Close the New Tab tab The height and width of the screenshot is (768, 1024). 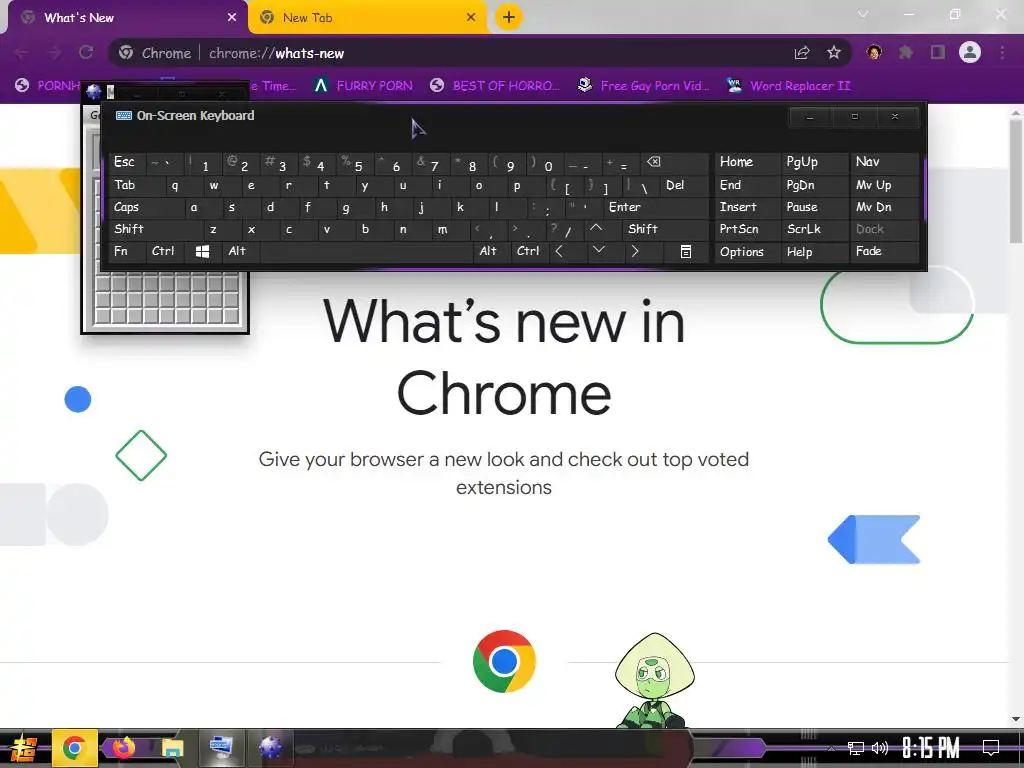pyautogui.click(x=471, y=18)
